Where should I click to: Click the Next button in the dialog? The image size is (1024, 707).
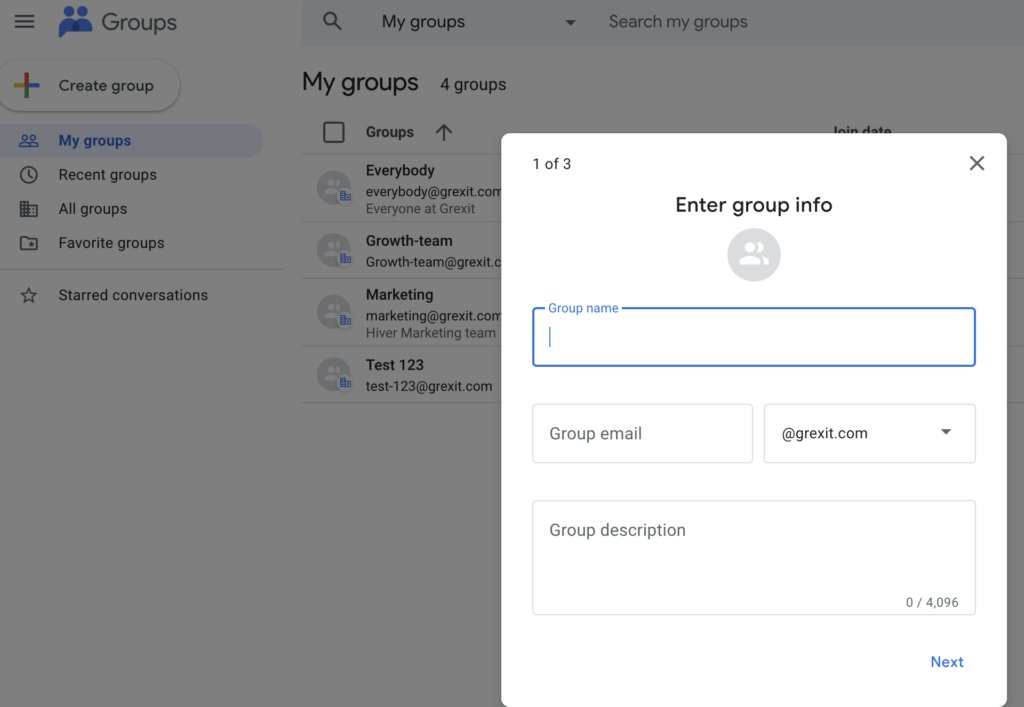(946, 661)
